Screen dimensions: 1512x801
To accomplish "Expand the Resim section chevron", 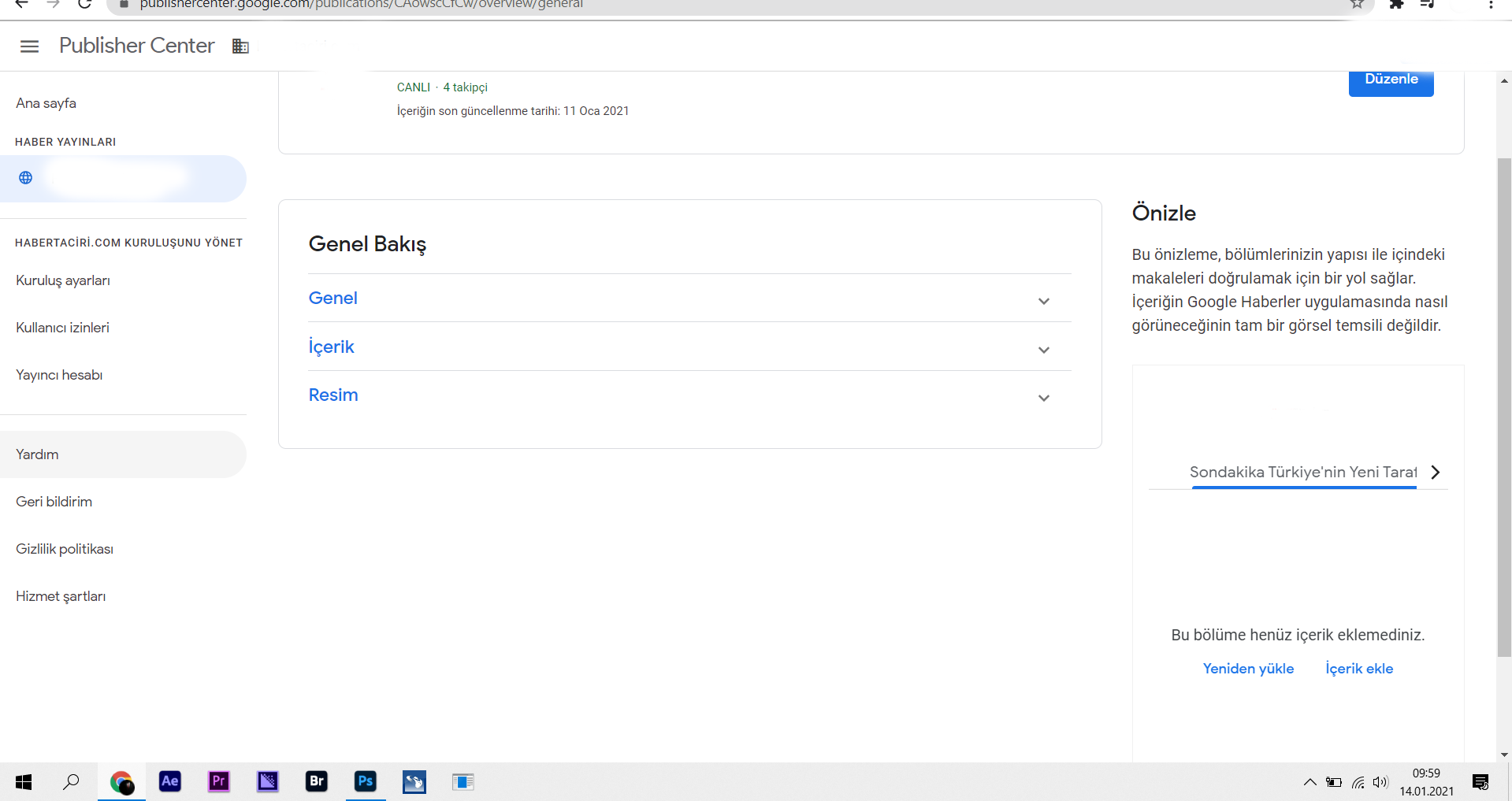I will pyautogui.click(x=1044, y=398).
